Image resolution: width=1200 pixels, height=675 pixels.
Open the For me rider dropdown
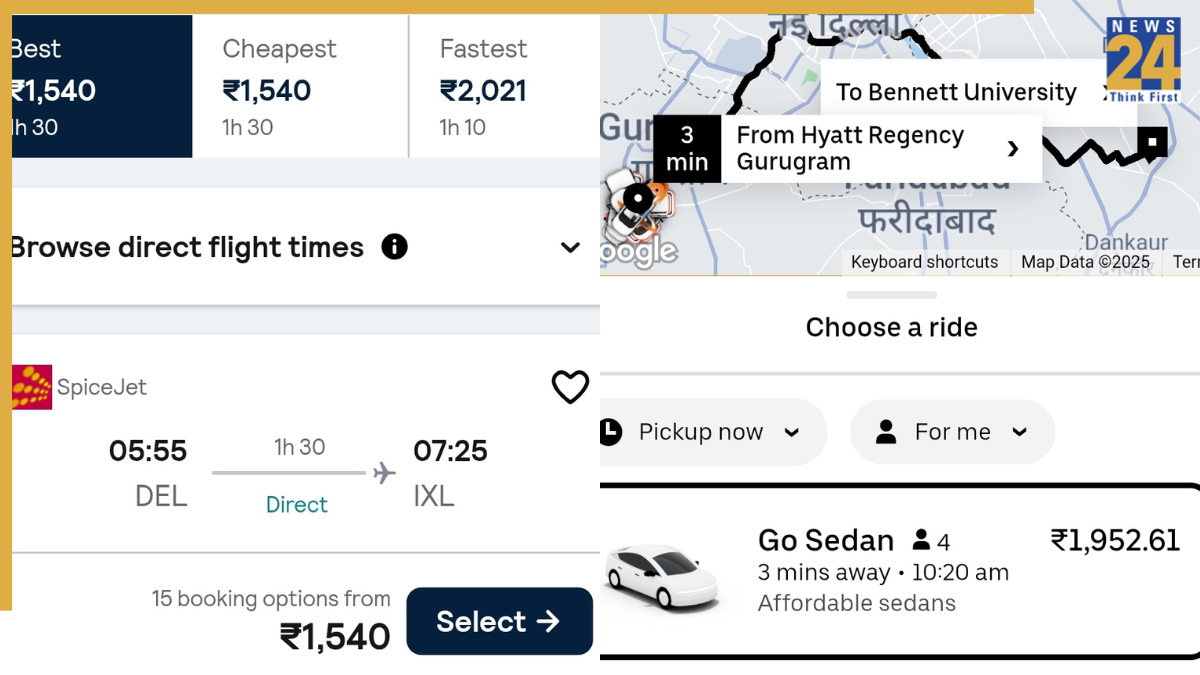point(952,432)
